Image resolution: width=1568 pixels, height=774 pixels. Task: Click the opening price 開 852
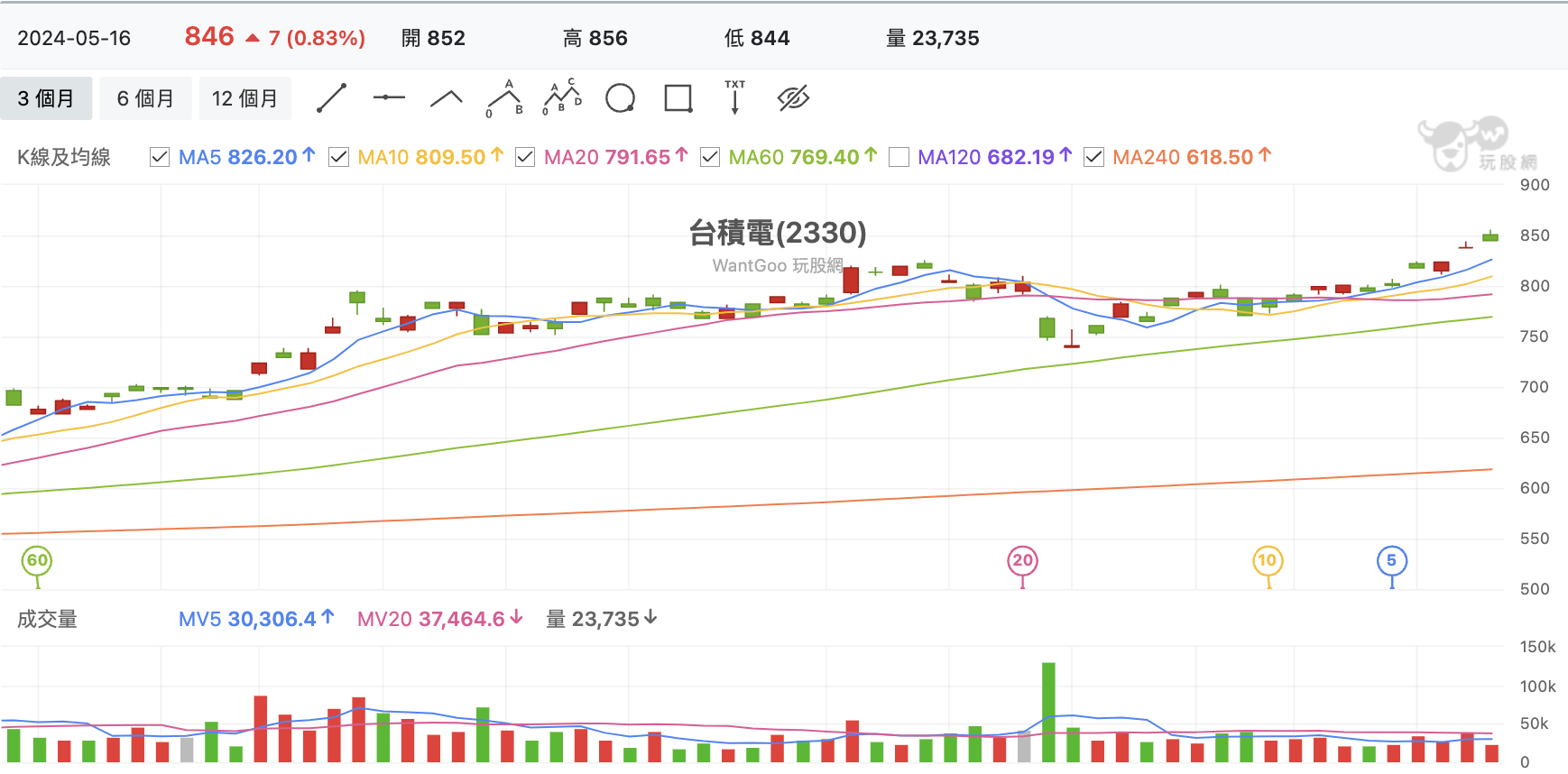point(433,38)
